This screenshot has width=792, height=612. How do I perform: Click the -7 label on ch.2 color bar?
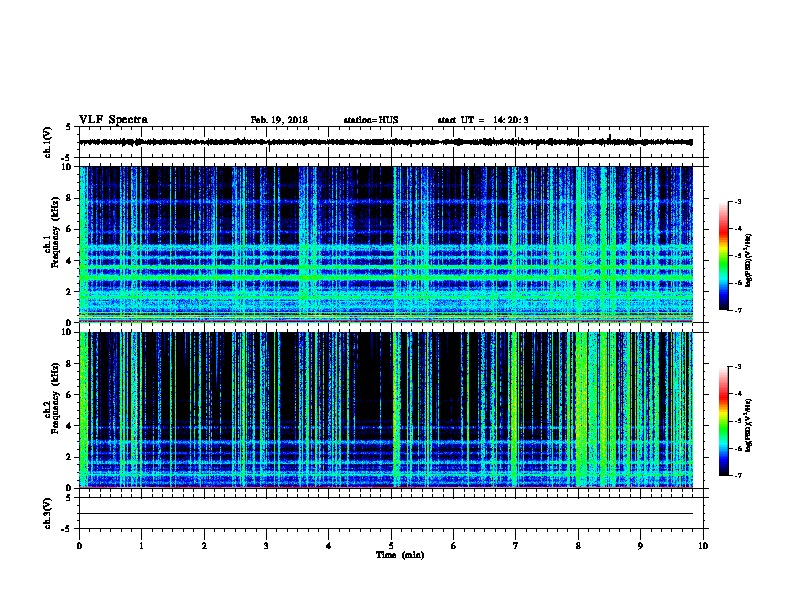point(737,475)
